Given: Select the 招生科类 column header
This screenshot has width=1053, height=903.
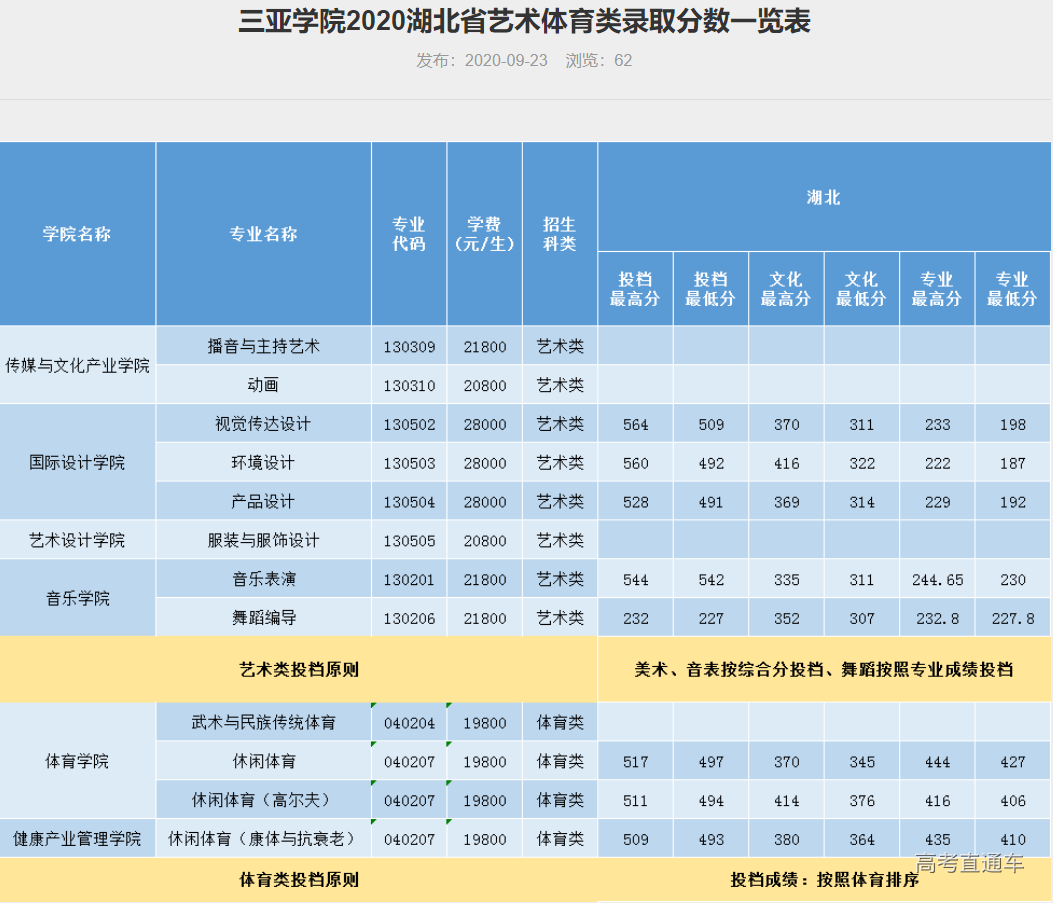Looking at the screenshot, I should [560, 234].
